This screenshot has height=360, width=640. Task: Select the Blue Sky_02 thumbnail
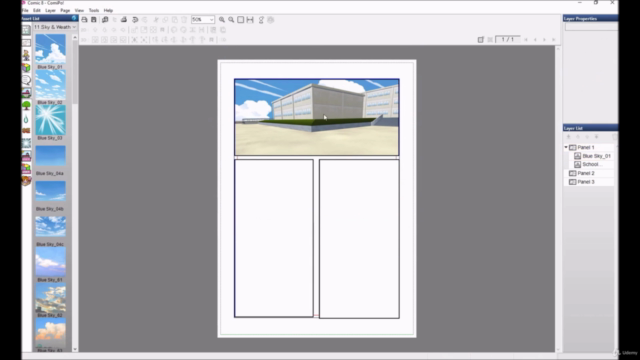pos(50,84)
